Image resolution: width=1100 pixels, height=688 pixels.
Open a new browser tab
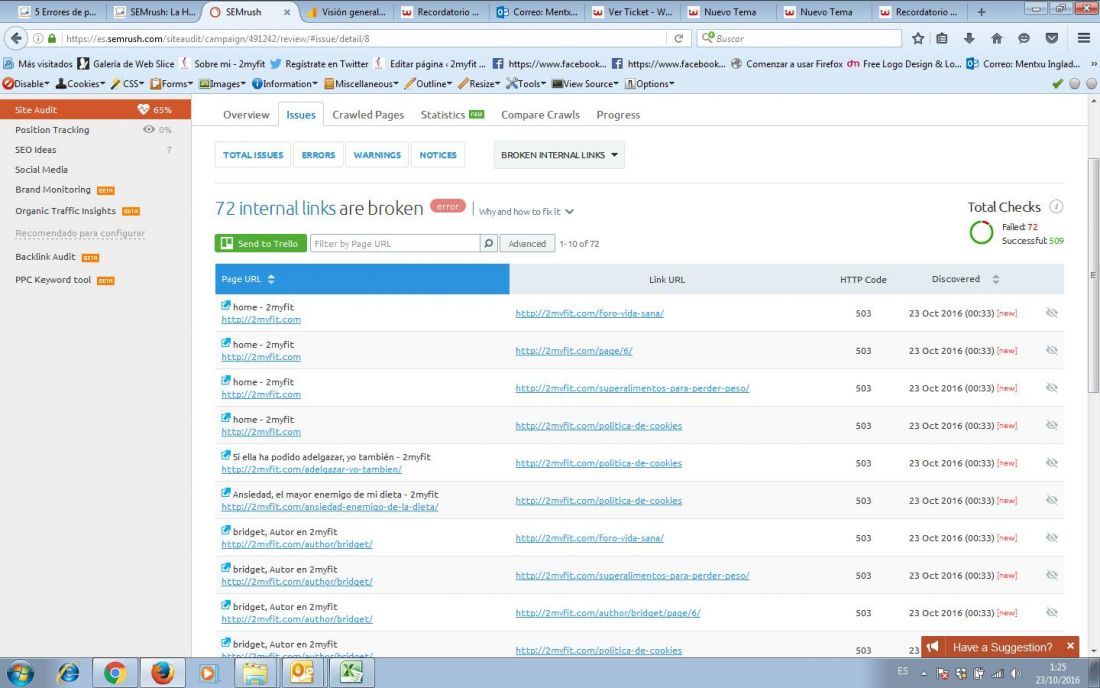pos(981,12)
